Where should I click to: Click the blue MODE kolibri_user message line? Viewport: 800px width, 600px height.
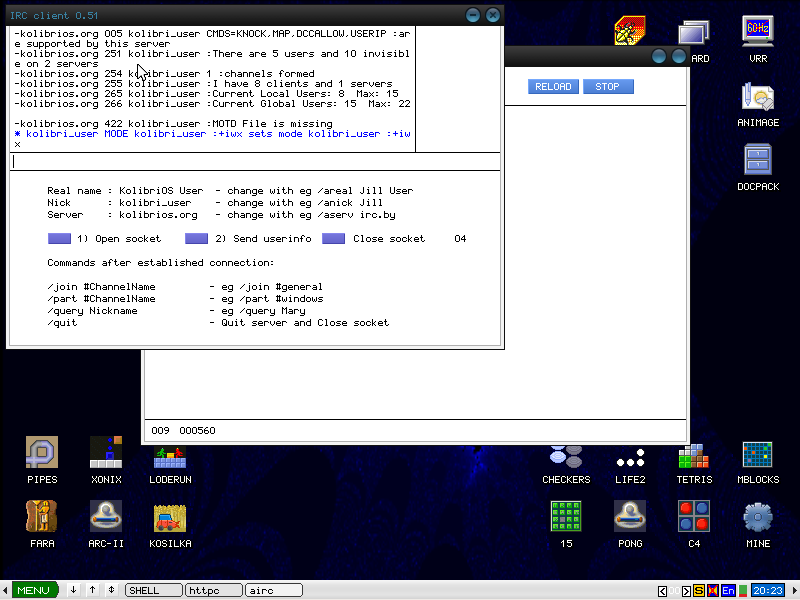[x=212, y=134]
